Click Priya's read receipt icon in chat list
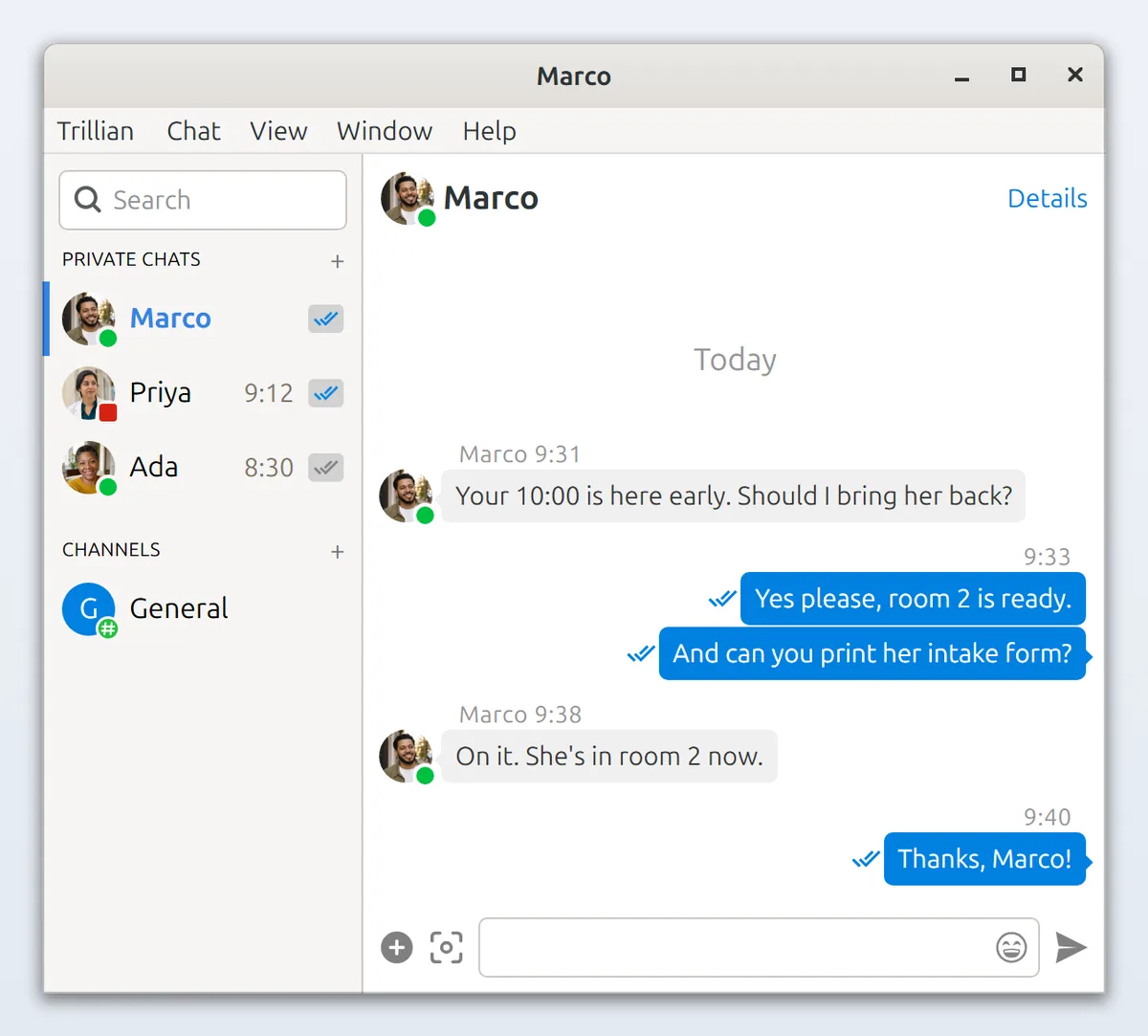The width and height of the screenshot is (1148, 1036). pyautogui.click(x=326, y=393)
